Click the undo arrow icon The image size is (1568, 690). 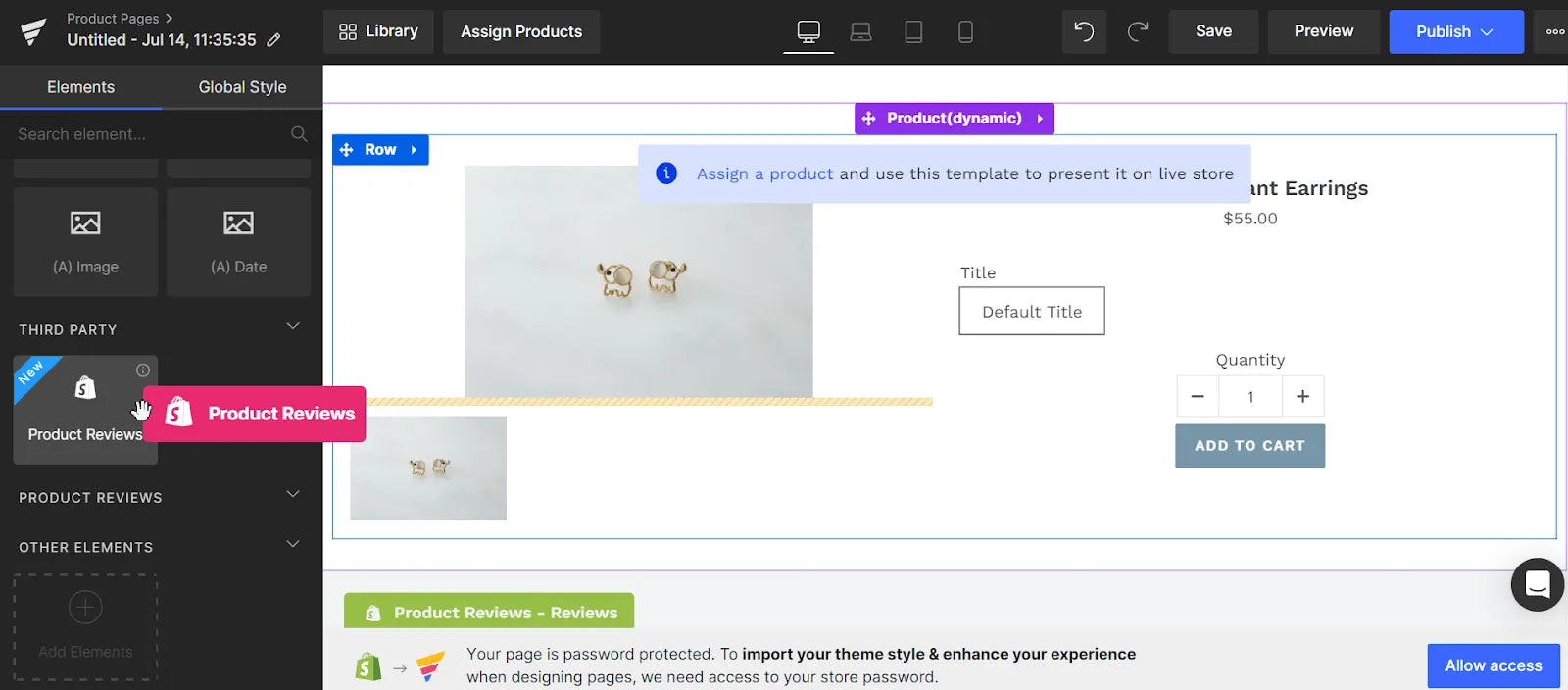tap(1084, 31)
